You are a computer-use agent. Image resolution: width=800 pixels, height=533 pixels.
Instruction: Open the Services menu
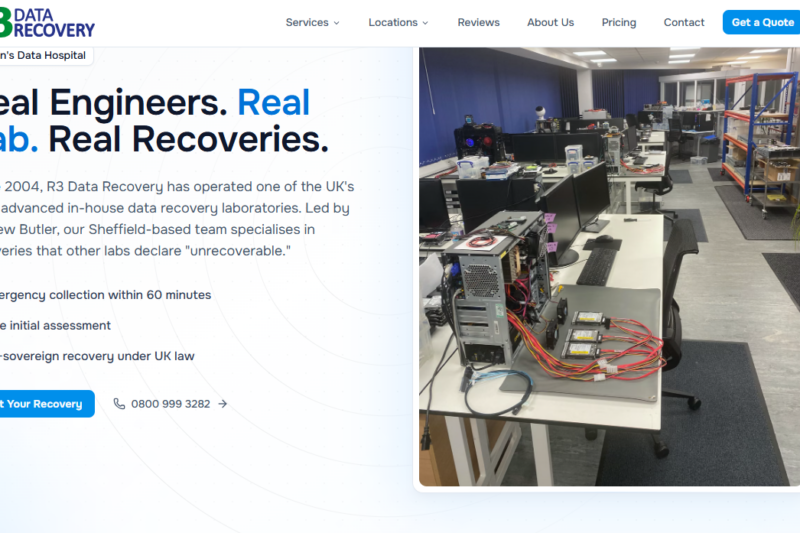tap(312, 22)
